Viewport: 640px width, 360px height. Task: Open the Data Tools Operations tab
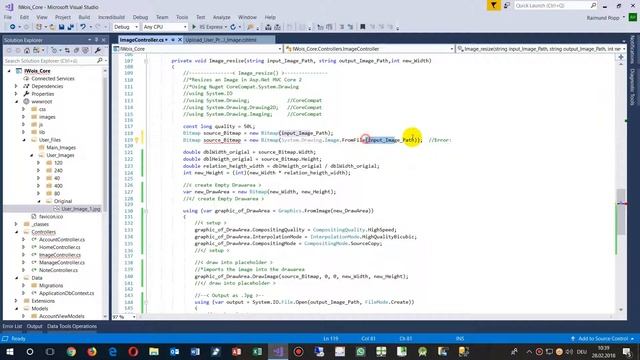[72, 326]
